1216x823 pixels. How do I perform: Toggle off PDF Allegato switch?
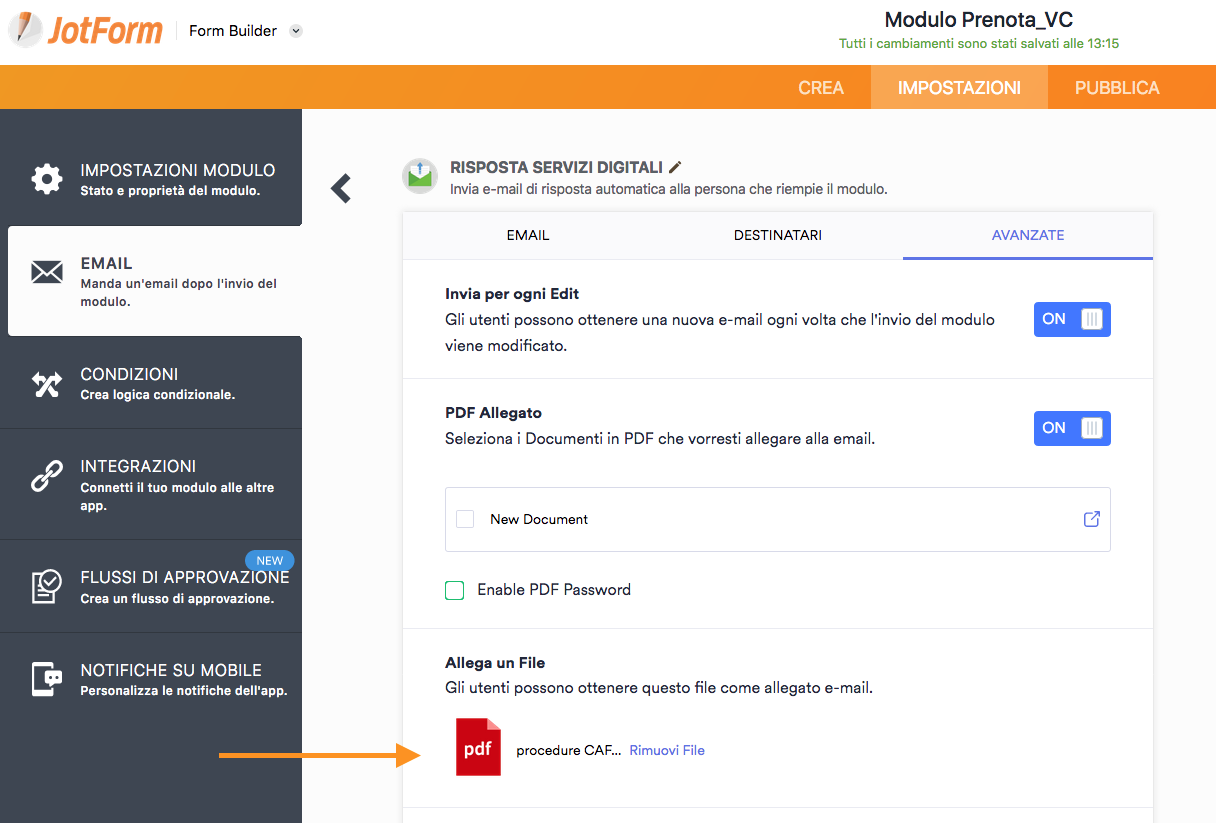coord(1071,428)
